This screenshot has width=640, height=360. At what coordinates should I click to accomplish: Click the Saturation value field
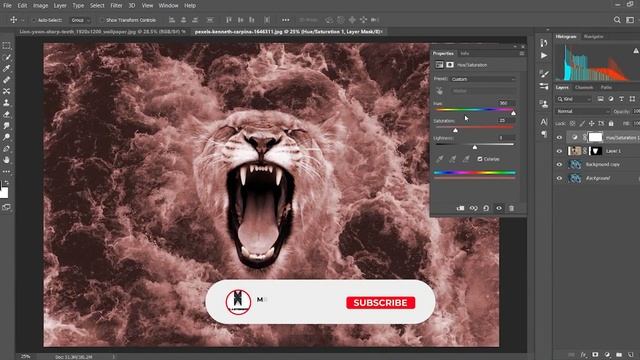(507, 120)
